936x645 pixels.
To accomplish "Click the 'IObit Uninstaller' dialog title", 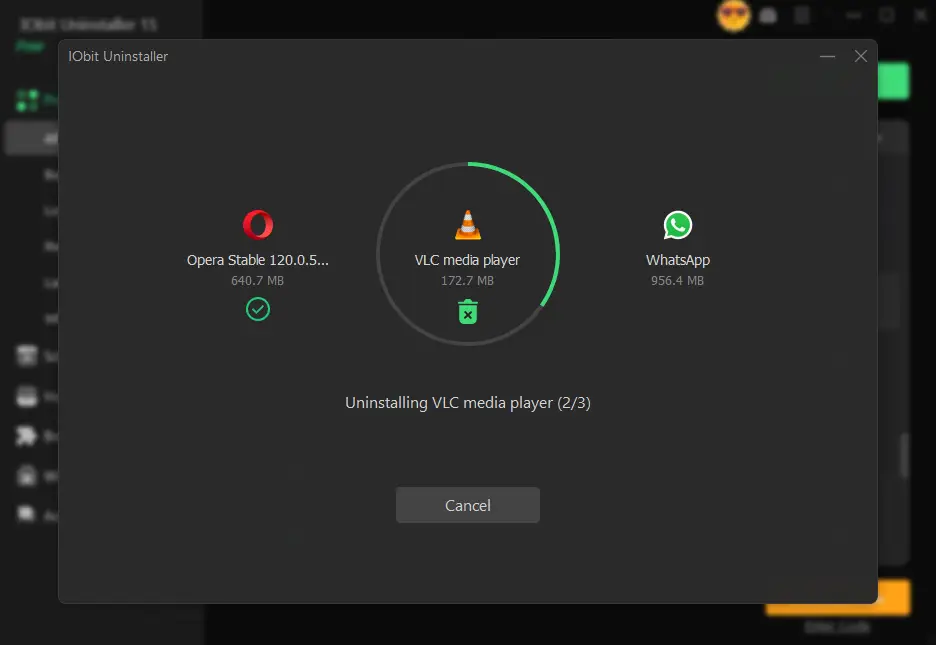I will point(118,56).
